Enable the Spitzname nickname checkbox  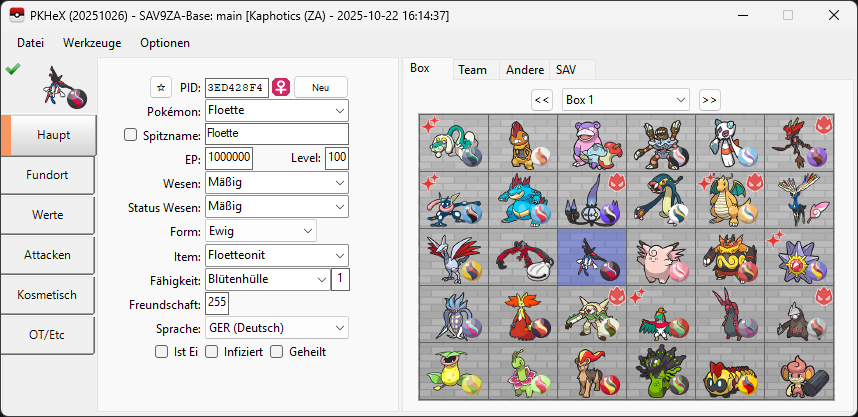130,135
